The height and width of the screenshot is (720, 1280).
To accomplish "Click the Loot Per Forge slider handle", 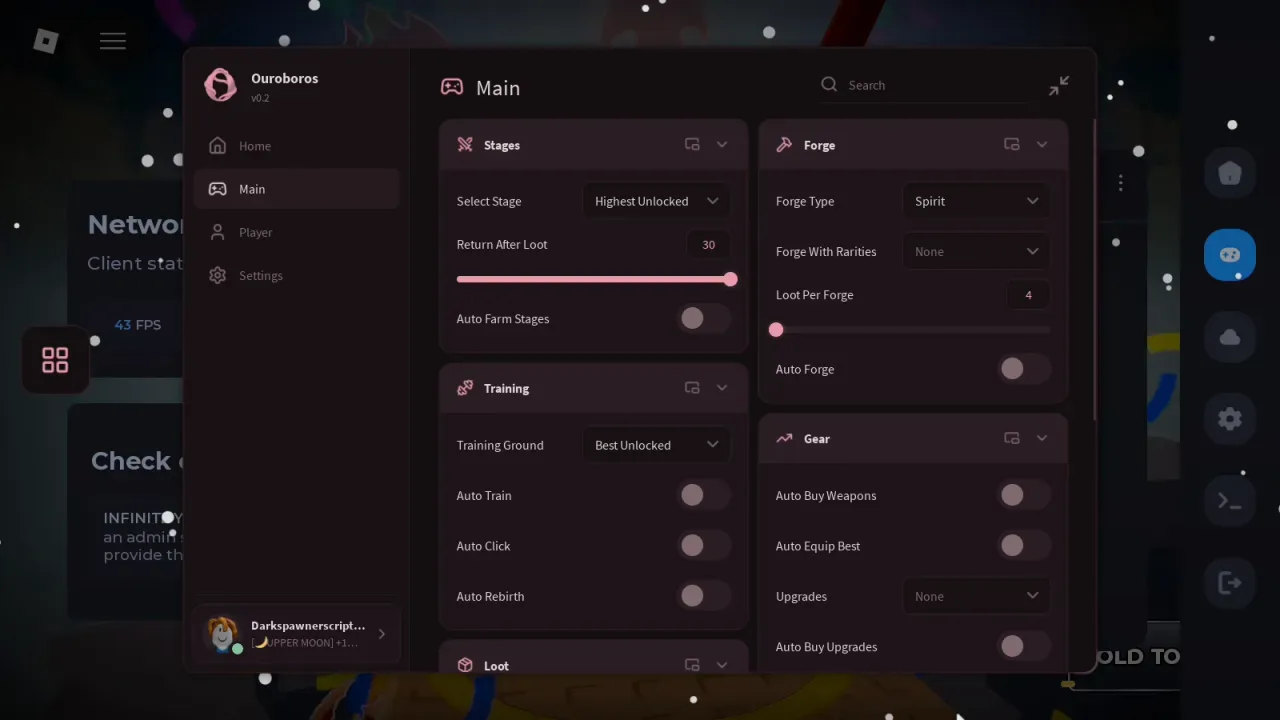I will coord(776,330).
